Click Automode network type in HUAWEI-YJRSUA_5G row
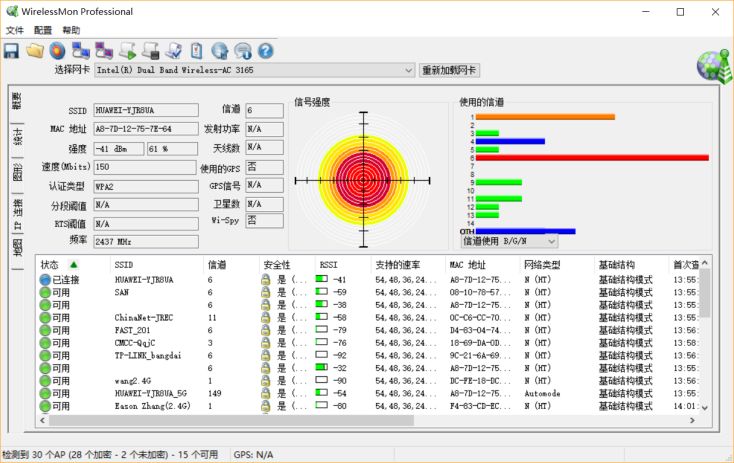Image resolution: width=734 pixels, height=463 pixels. pos(542,393)
